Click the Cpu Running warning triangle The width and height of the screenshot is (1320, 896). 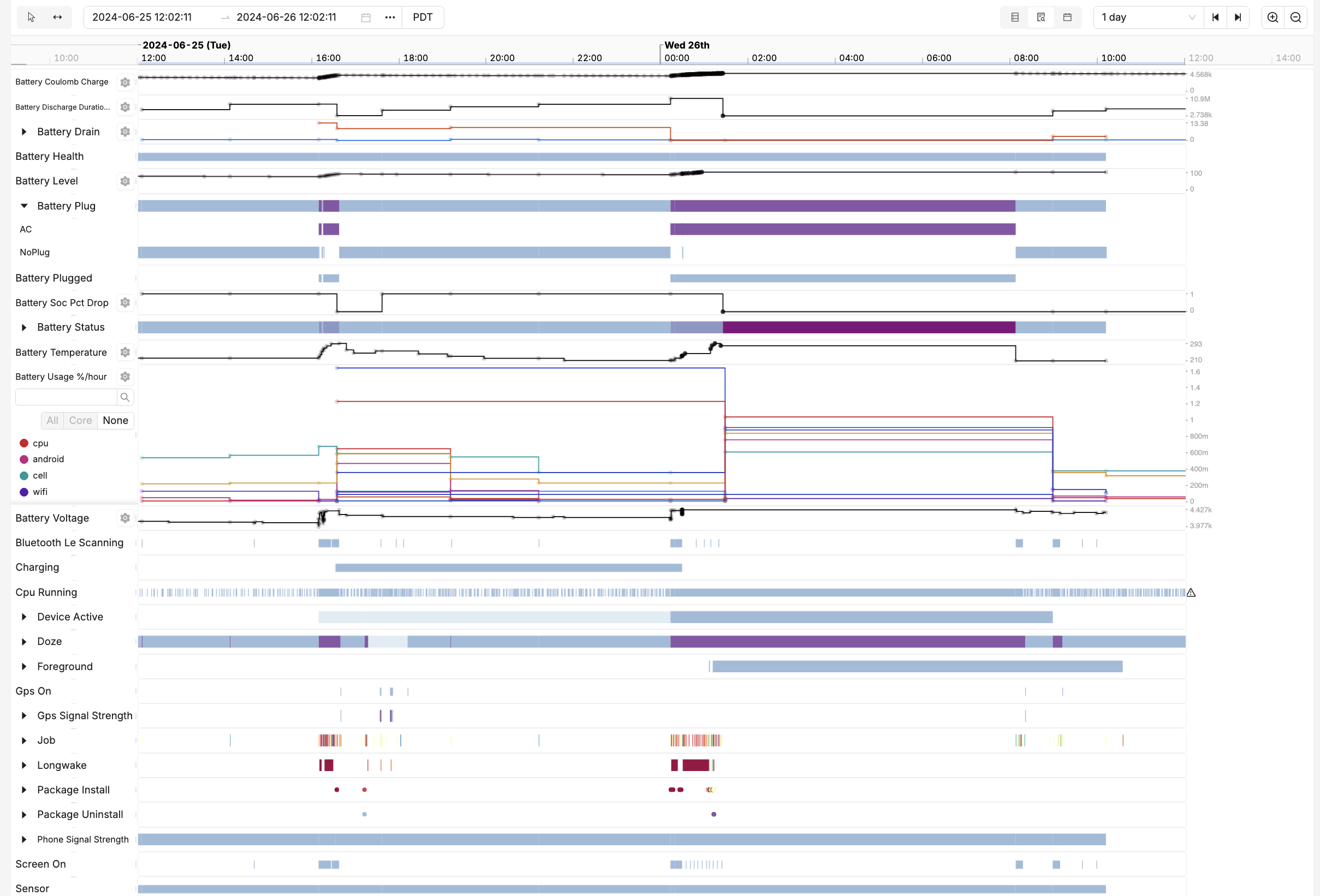1191,592
